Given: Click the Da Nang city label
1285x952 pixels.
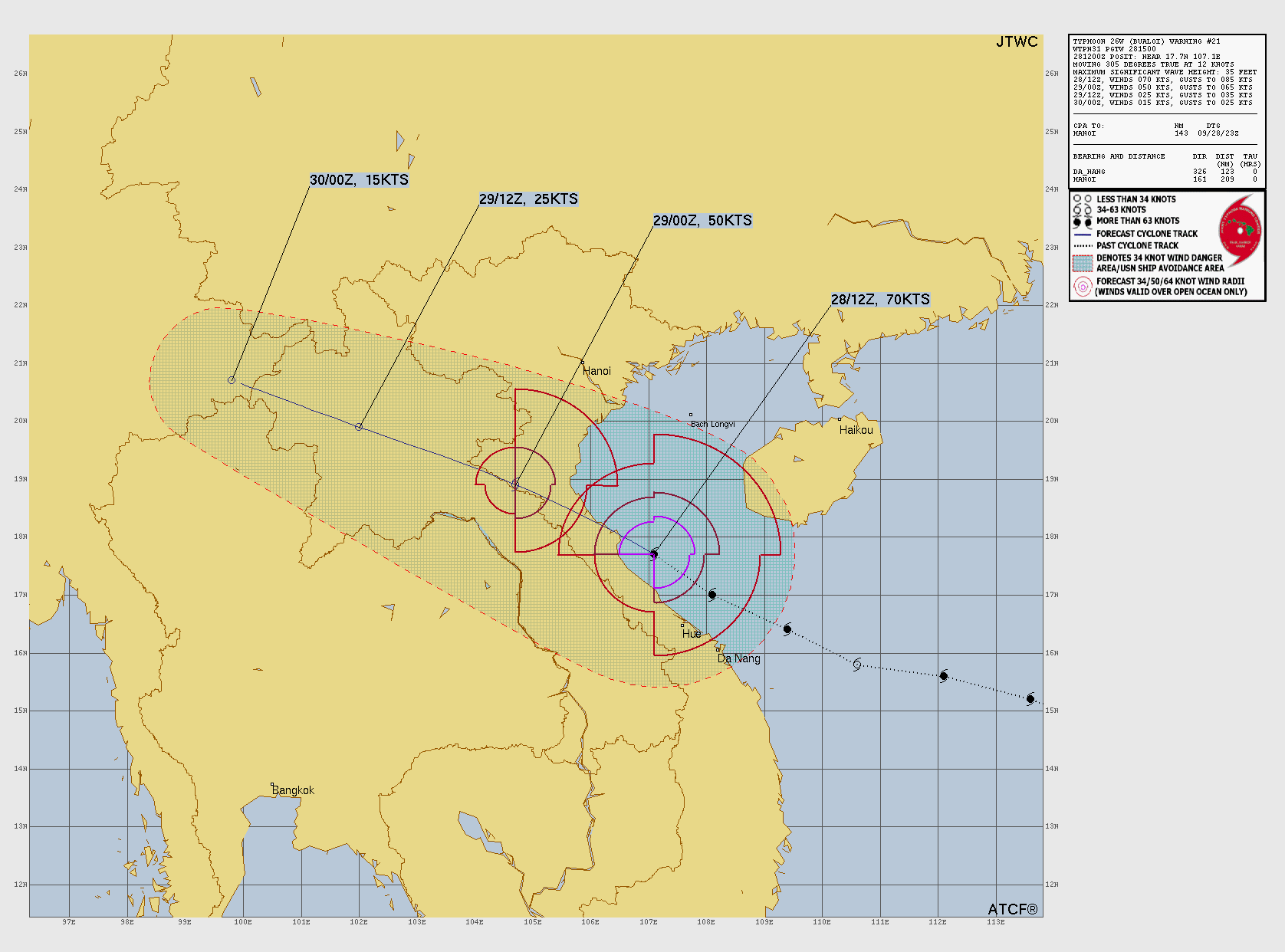Looking at the screenshot, I should pyautogui.click(x=739, y=658).
